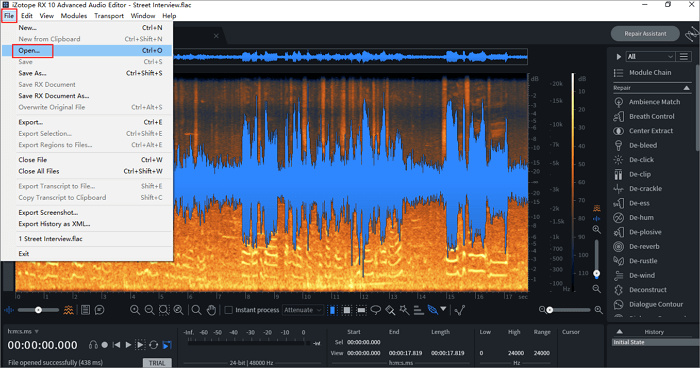Adjust the waveform/spectrogram opacity slider
The image size is (700, 368).
38,309
